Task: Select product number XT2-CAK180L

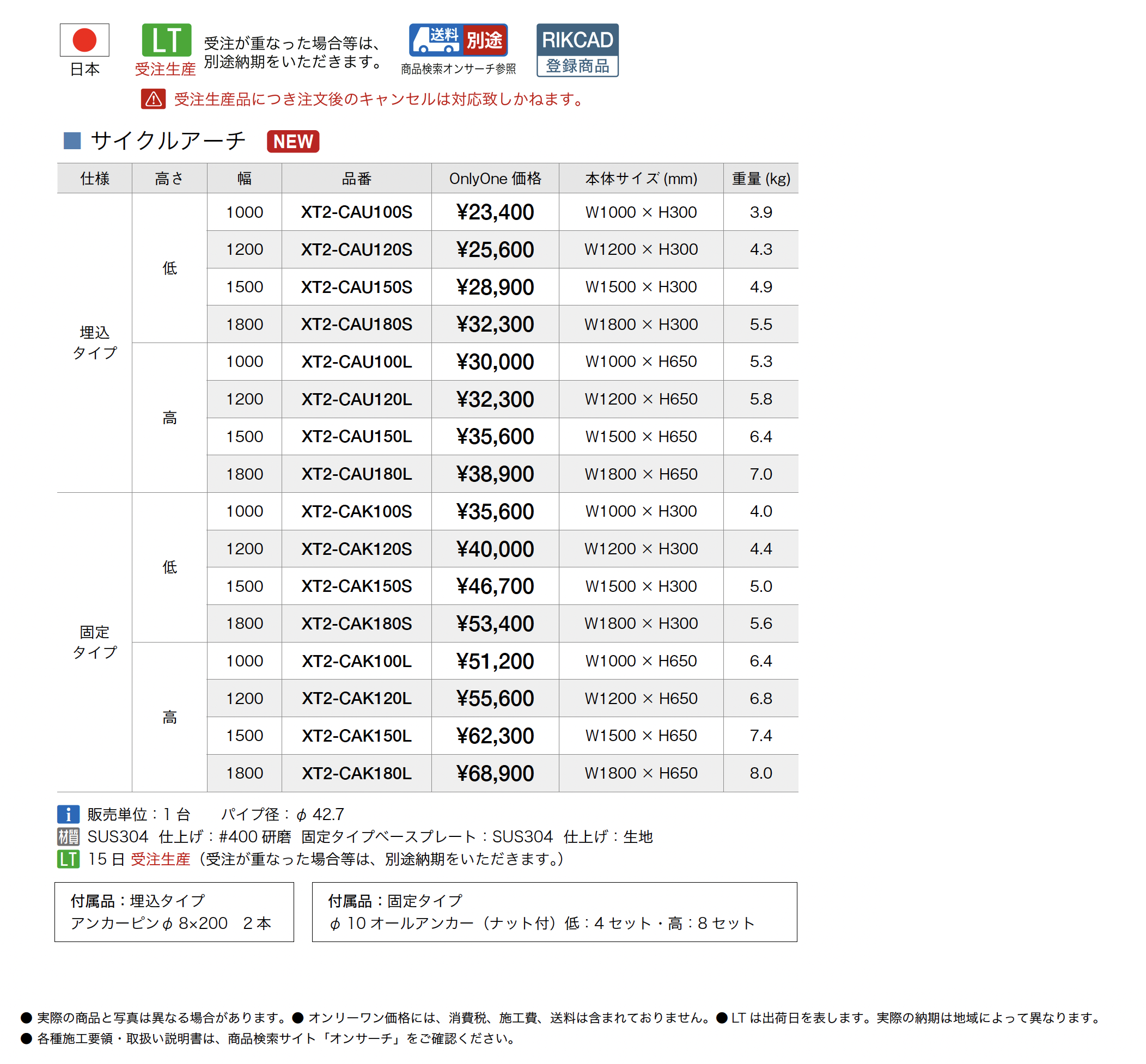Action: pyautogui.click(x=356, y=773)
